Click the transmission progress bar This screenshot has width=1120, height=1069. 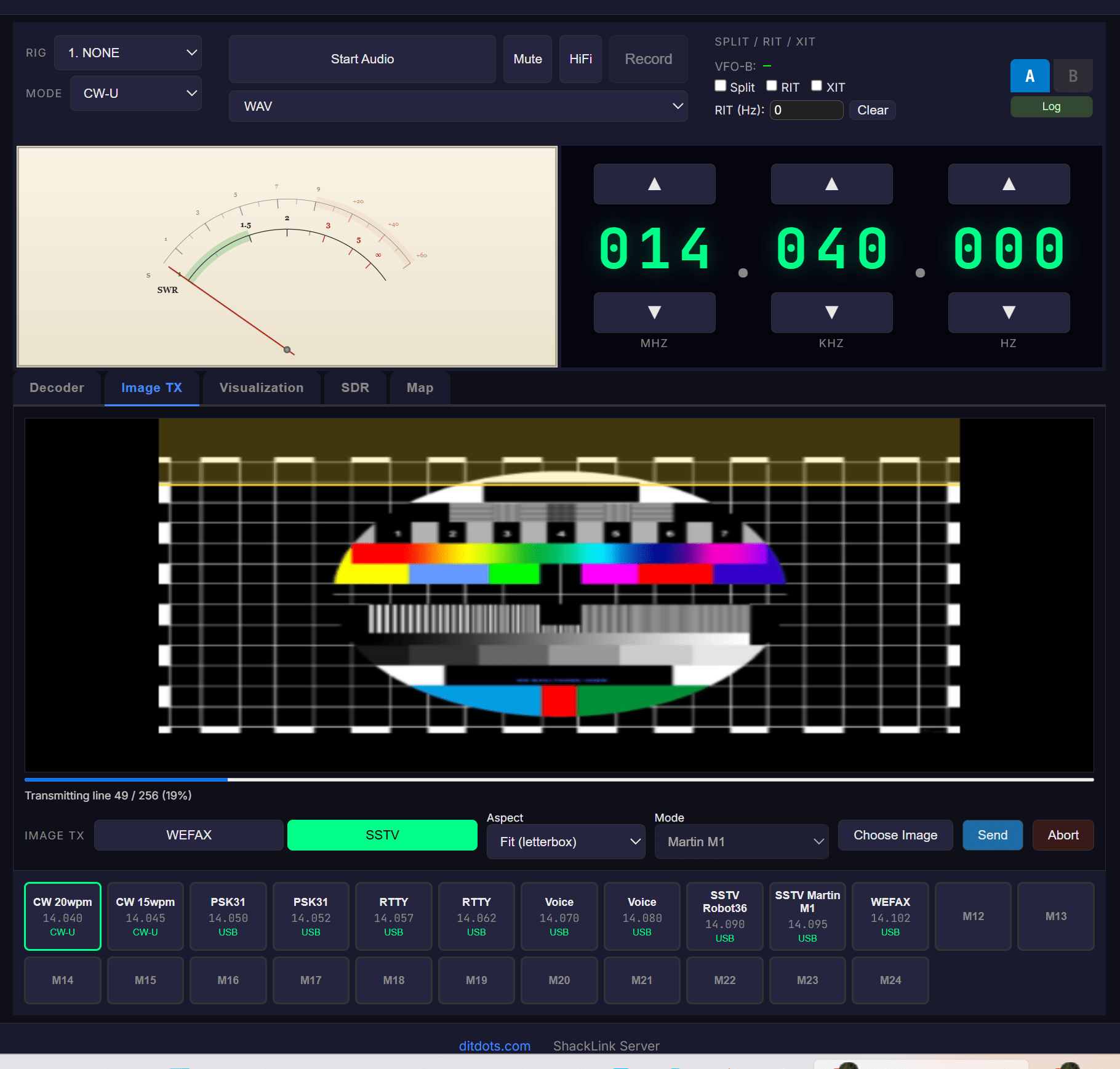559,780
